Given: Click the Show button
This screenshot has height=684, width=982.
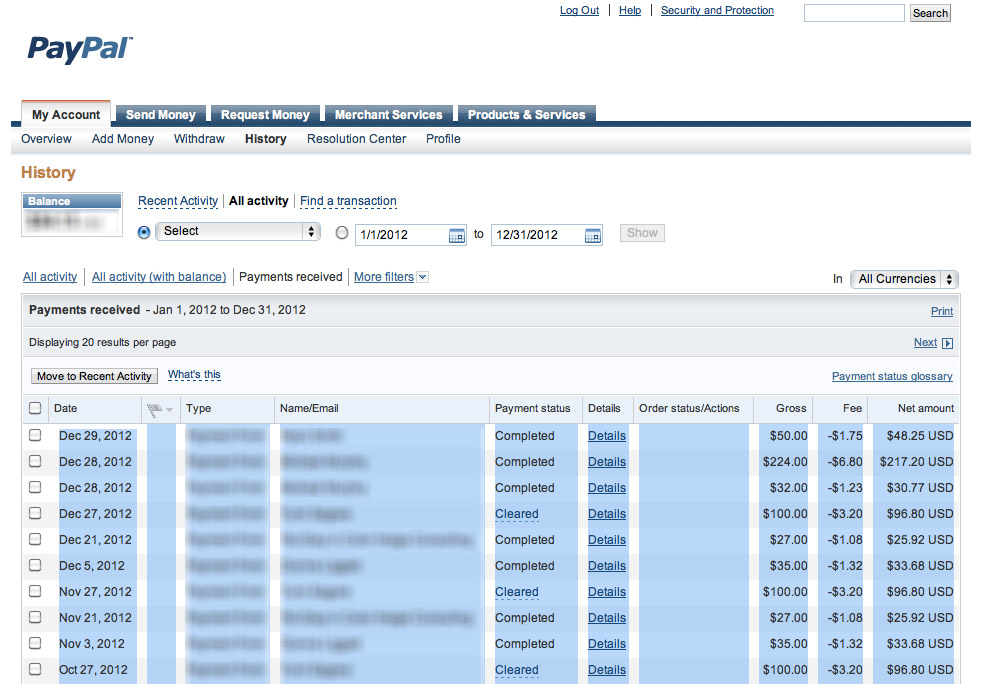Looking at the screenshot, I should click(x=642, y=233).
